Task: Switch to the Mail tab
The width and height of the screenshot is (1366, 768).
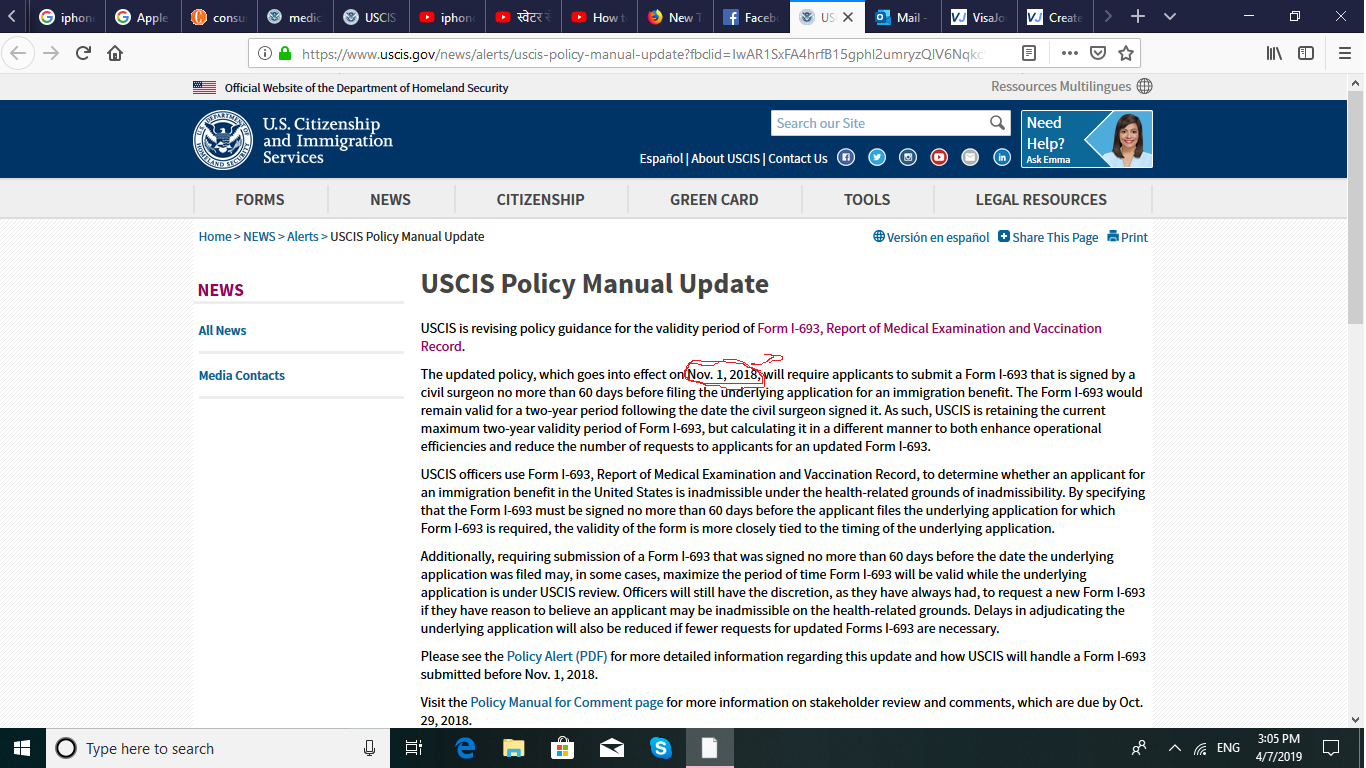Action: point(903,17)
